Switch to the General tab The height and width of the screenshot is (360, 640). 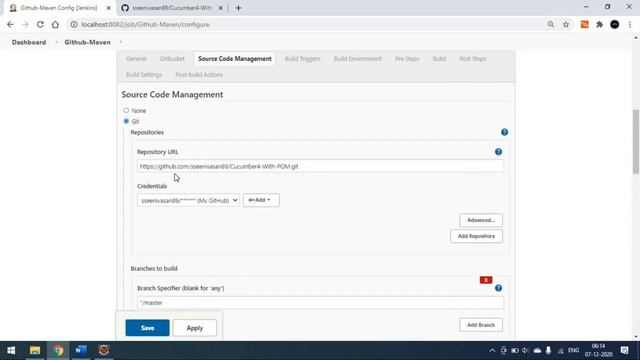136,59
